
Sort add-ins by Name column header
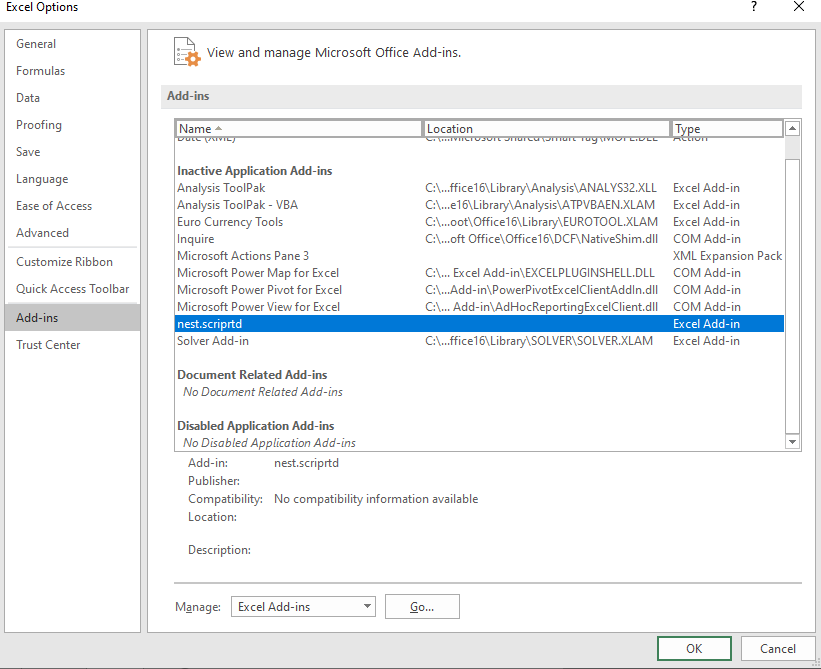[299, 129]
